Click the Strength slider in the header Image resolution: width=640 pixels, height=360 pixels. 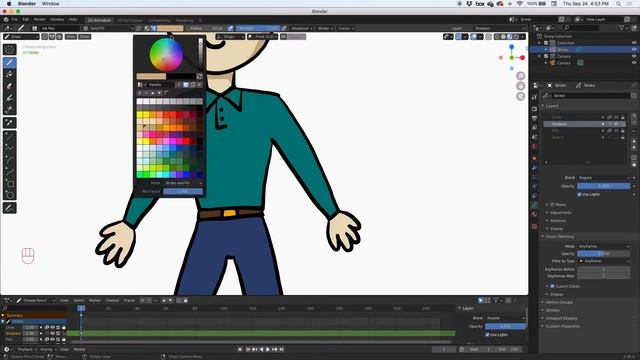tap(258, 28)
